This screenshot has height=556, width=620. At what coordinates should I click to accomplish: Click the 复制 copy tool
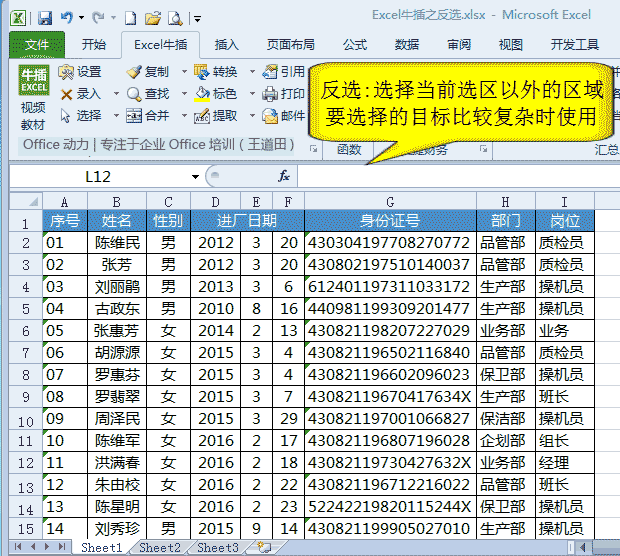click(x=148, y=72)
